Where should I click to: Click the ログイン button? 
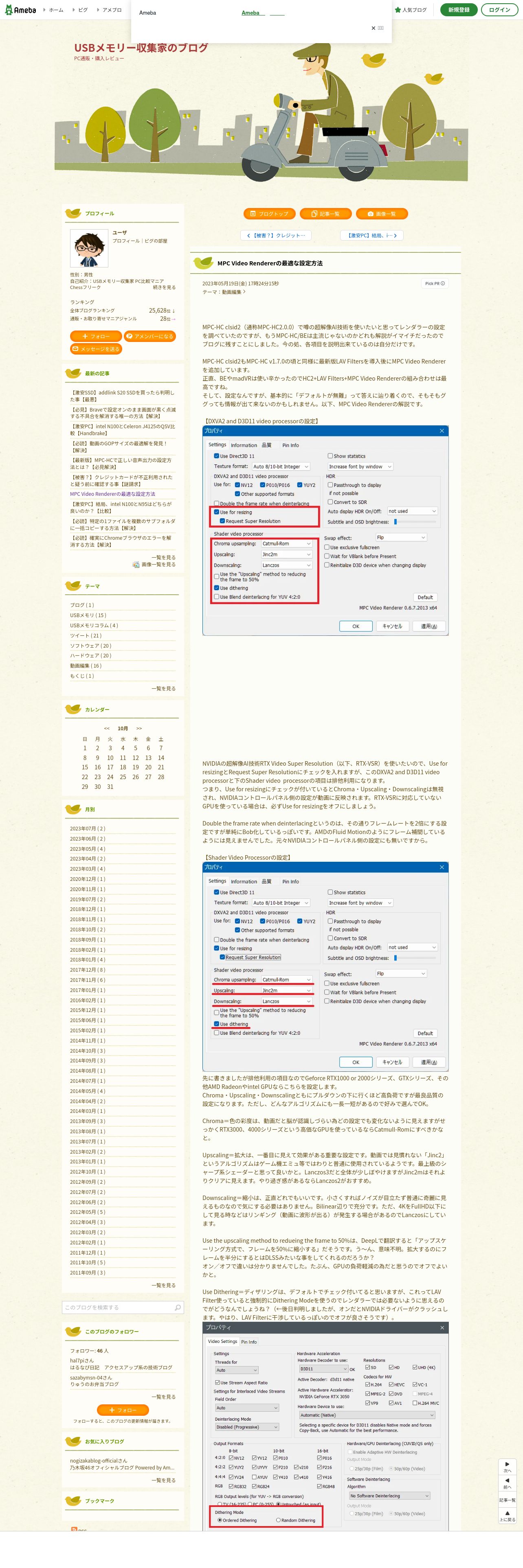click(x=499, y=10)
